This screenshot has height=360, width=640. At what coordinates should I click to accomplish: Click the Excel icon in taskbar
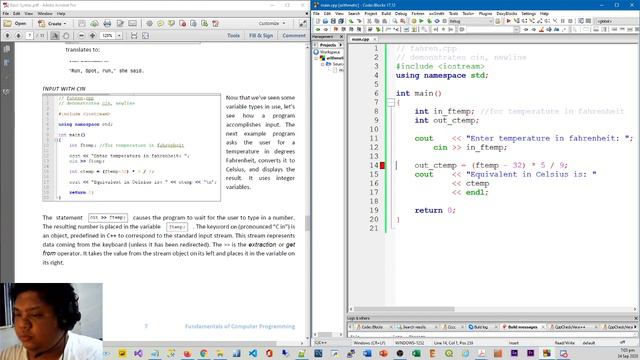coord(416,353)
